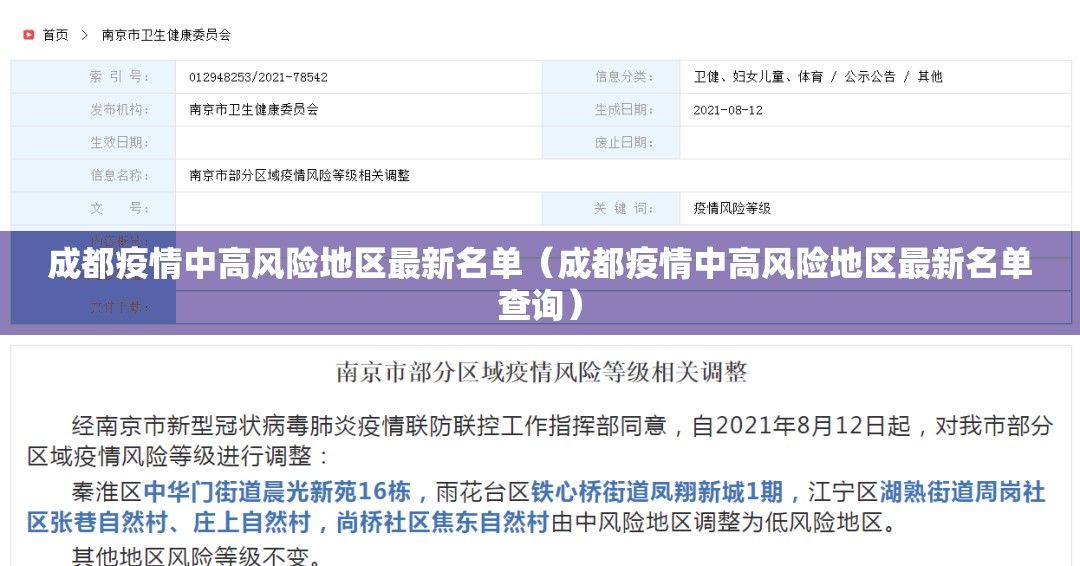Click blue text 尚桥社区焦东自然村
Viewport: 1080px width, 566px height.
click(442, 523)
